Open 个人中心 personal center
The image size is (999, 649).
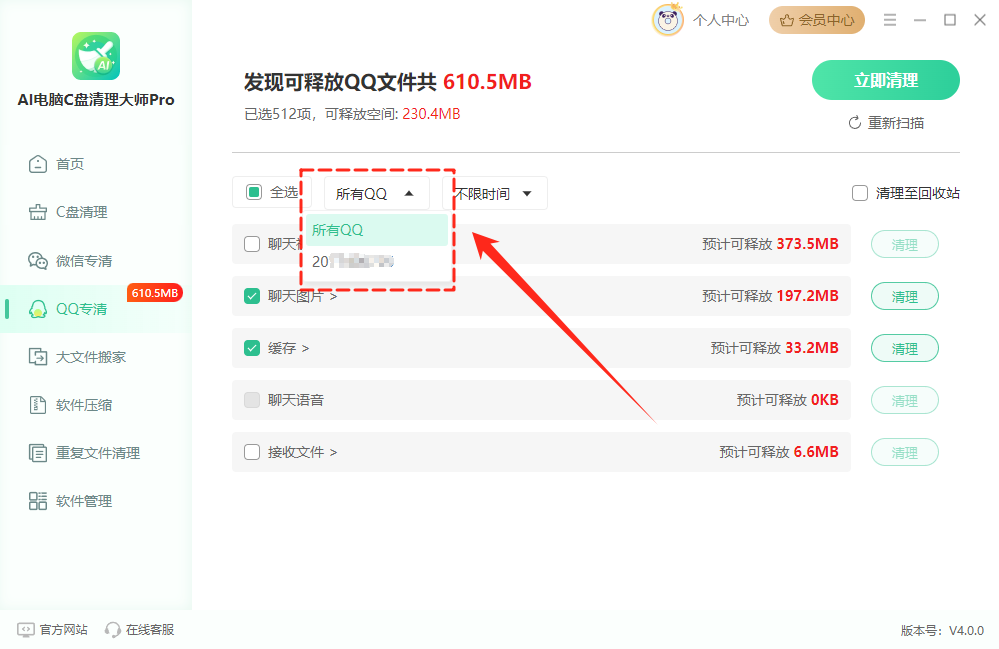click(721, 20)
